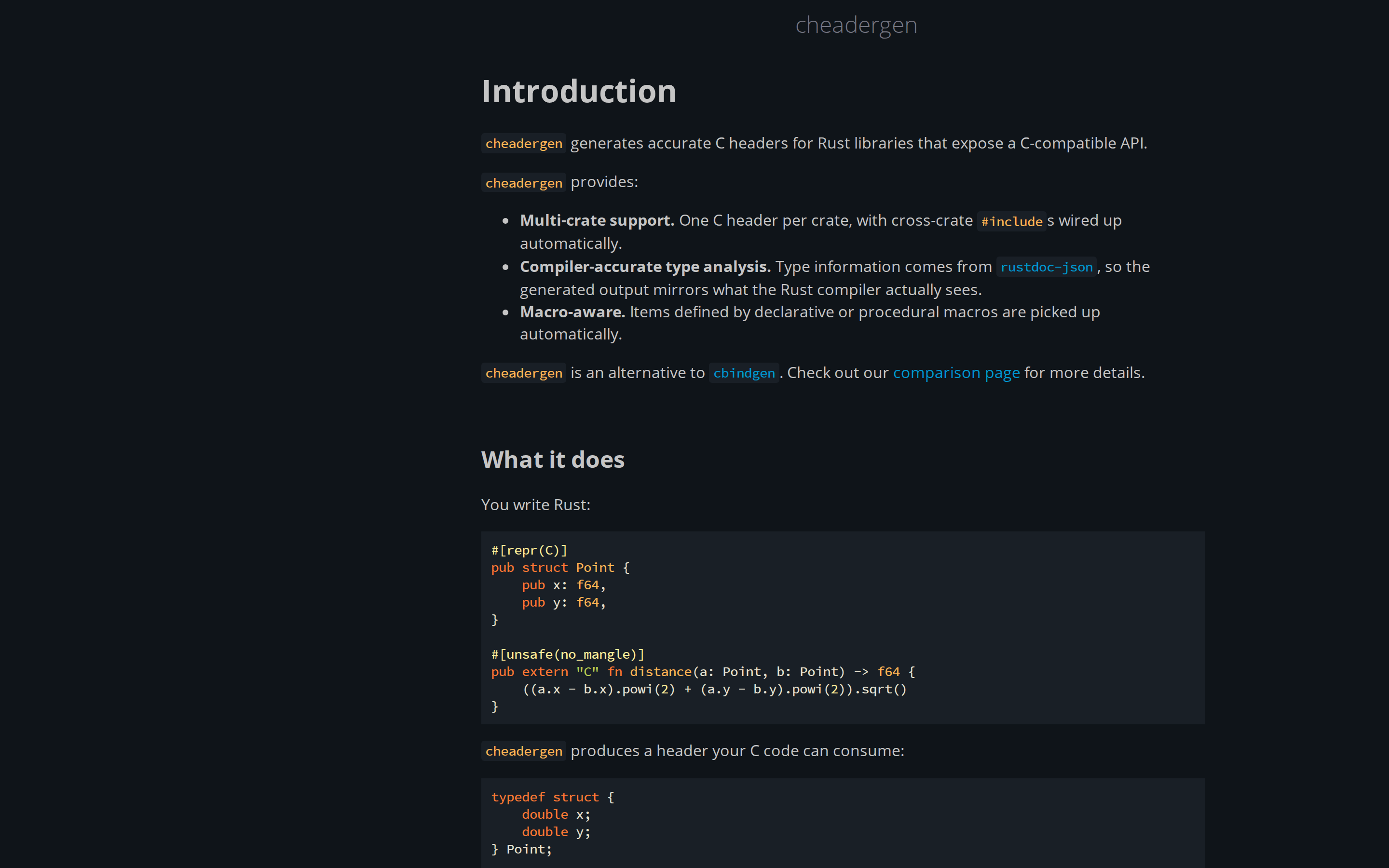Click inside the C typedef struct code block
Image resolution: width=1389 pixels, height=868 pixels.
click(x=843, y=823)
